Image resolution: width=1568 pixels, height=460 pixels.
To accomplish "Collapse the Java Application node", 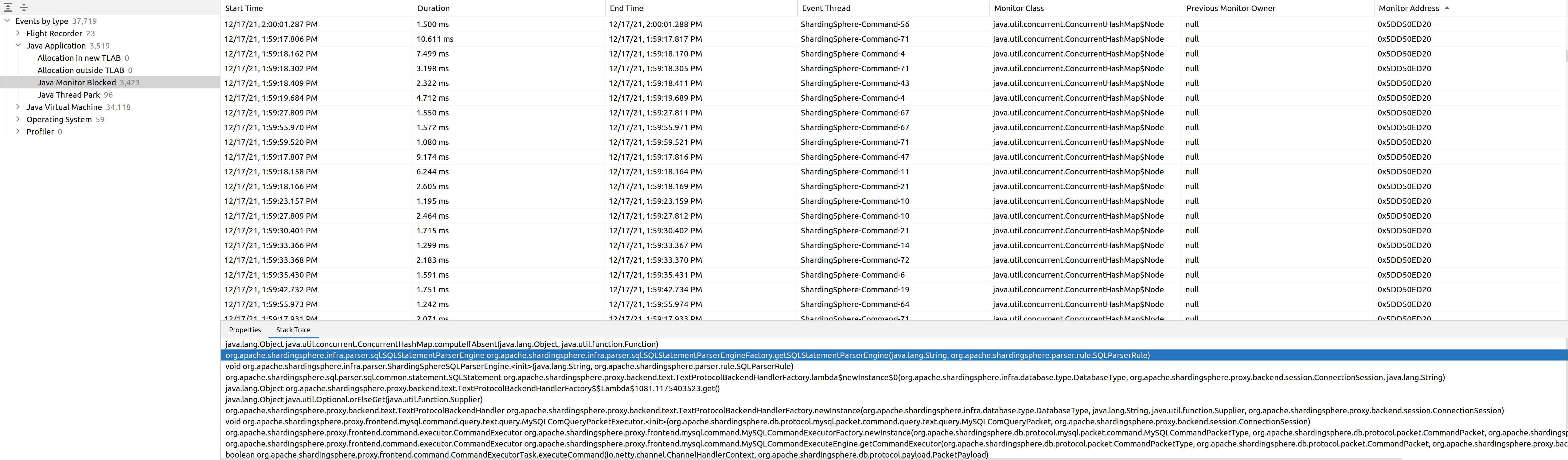I will [18, 45].
